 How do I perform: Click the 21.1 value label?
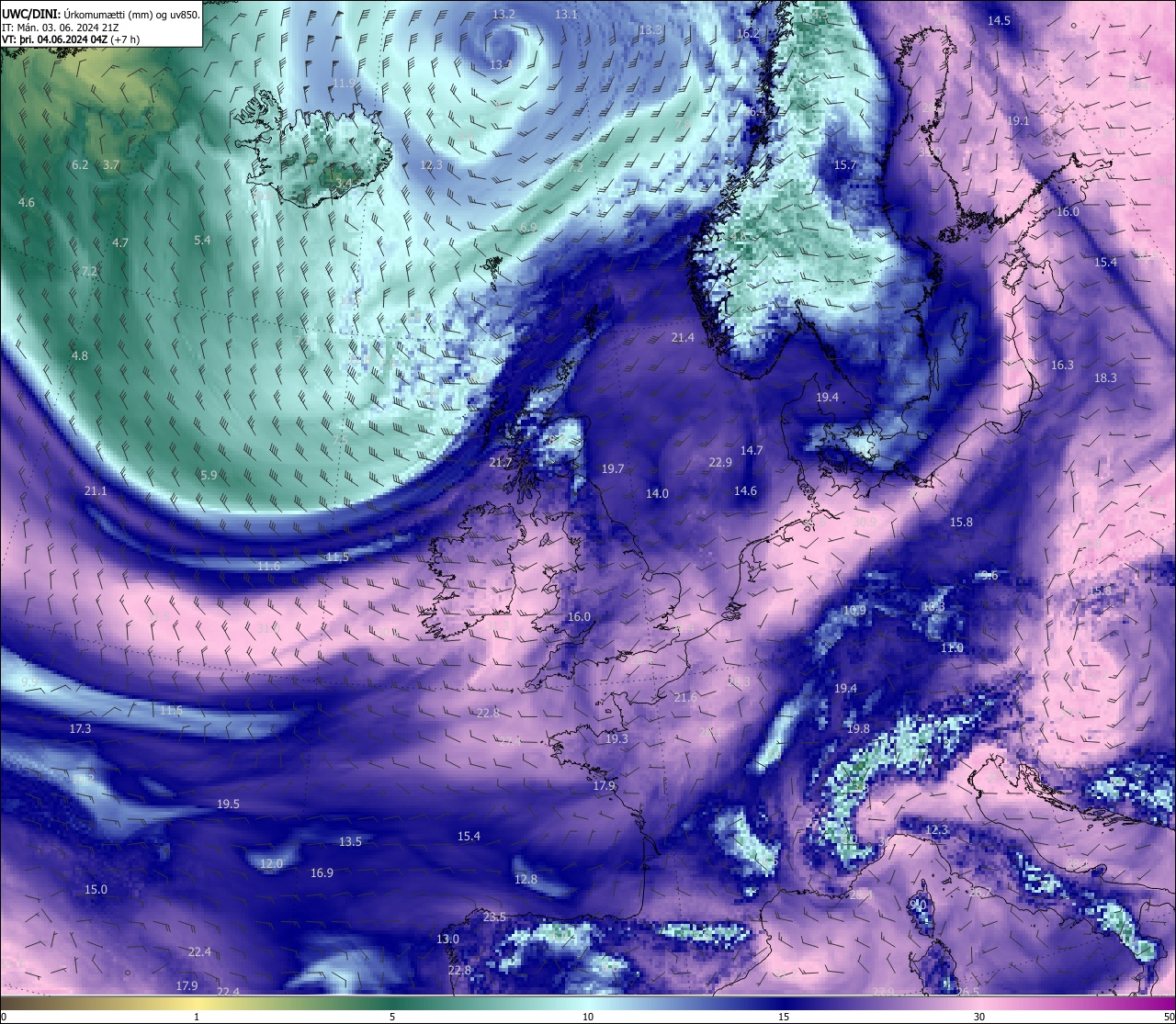click(x=96, y=490)
